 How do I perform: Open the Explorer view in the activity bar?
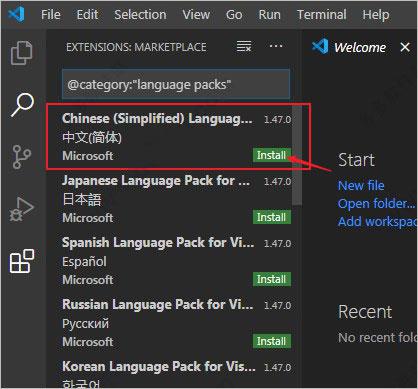pyautogui.click(x=22, y=53)
